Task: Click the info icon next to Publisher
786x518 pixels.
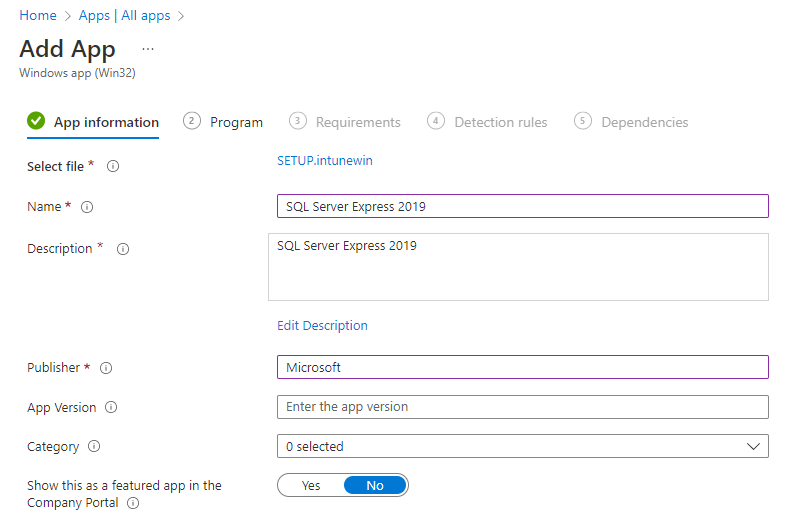Action: coord(106,368)
